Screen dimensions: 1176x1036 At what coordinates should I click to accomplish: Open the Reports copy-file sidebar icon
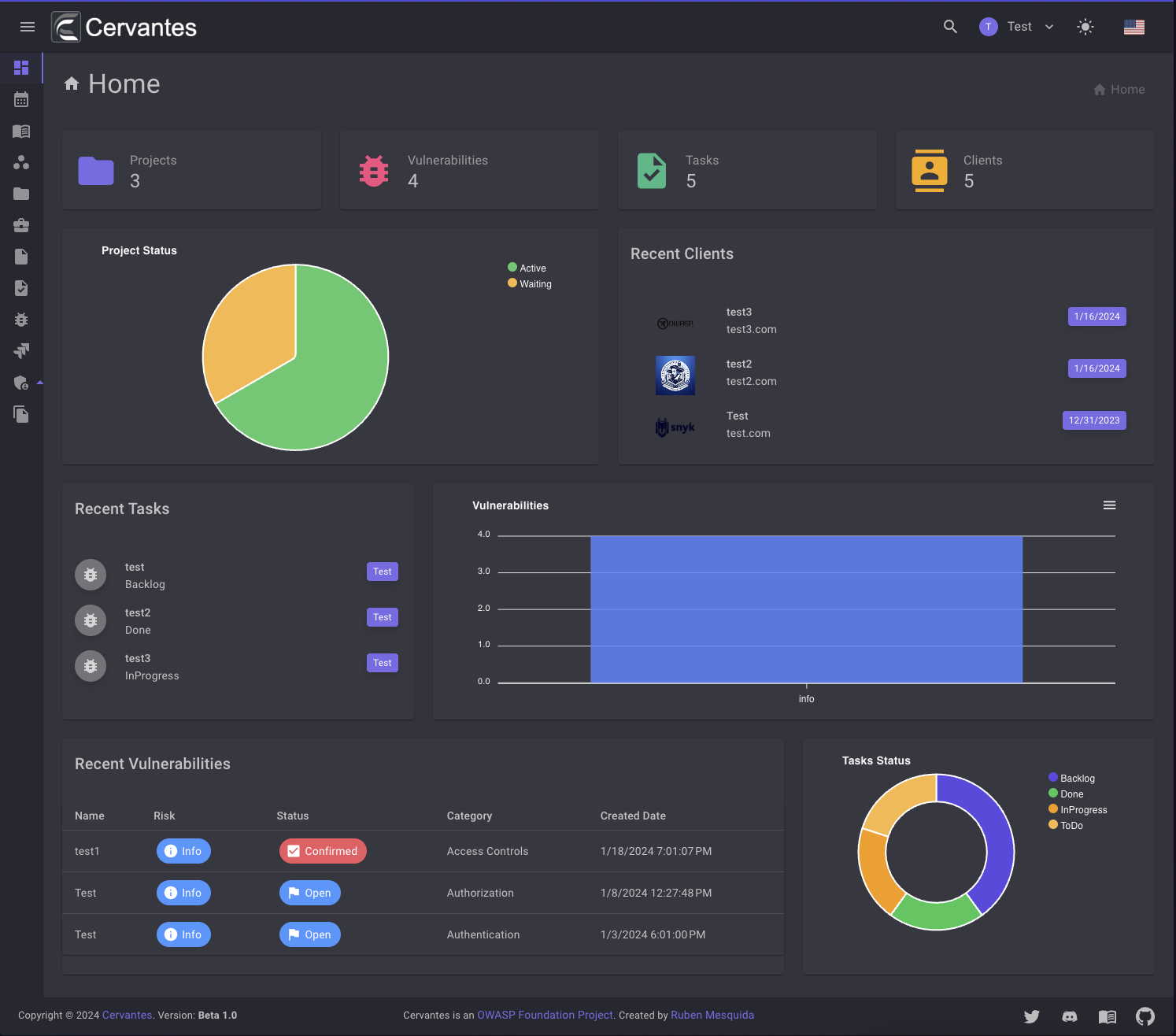[x=21, y=414]
